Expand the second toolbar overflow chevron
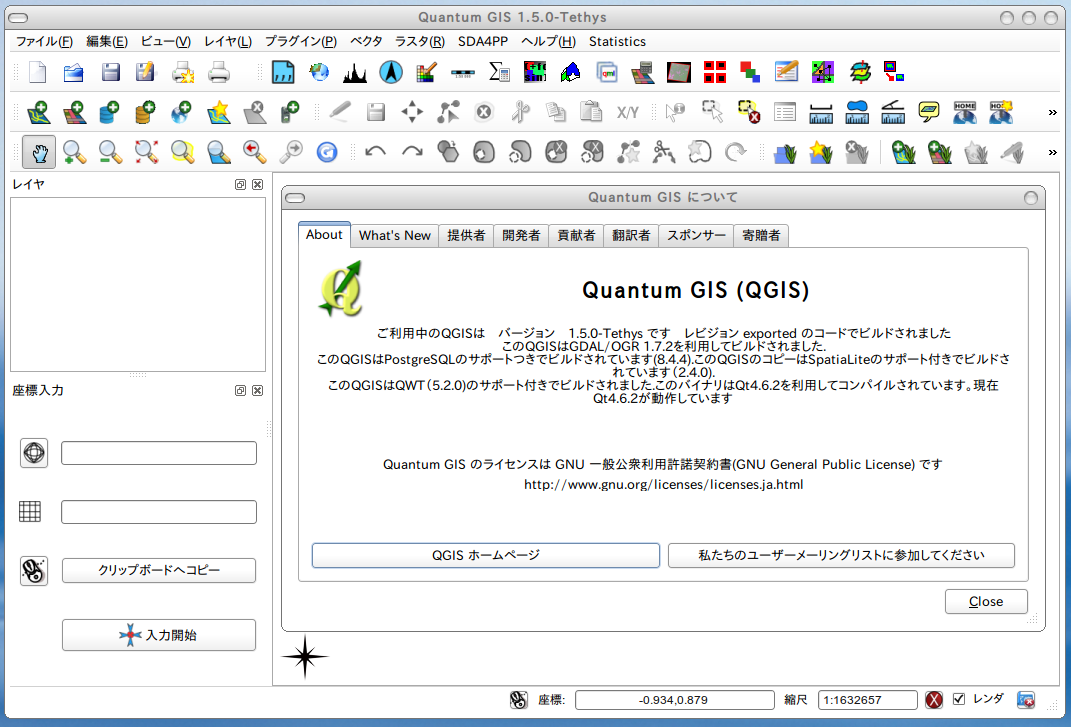The width and height of the screenshot is (1071, 727). [1053, 112]
